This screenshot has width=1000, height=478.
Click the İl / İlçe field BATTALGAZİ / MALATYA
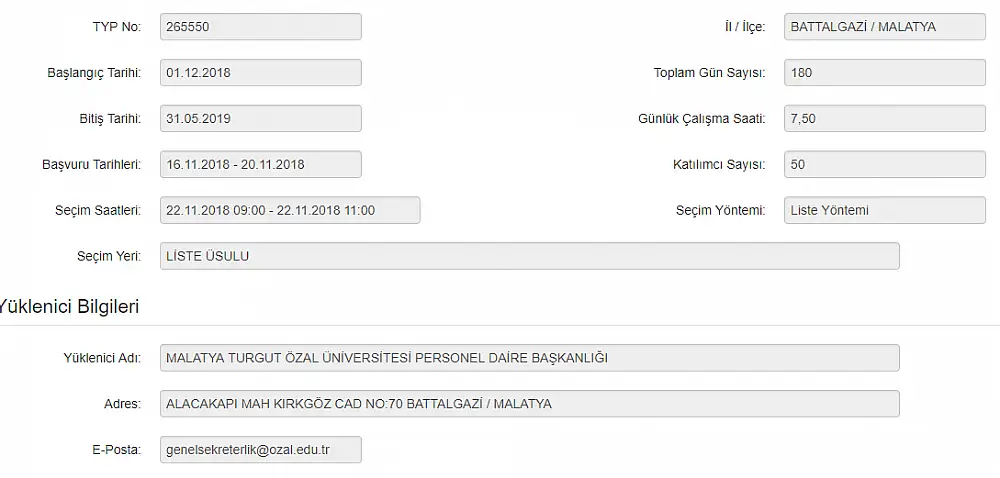click(885, 27)
